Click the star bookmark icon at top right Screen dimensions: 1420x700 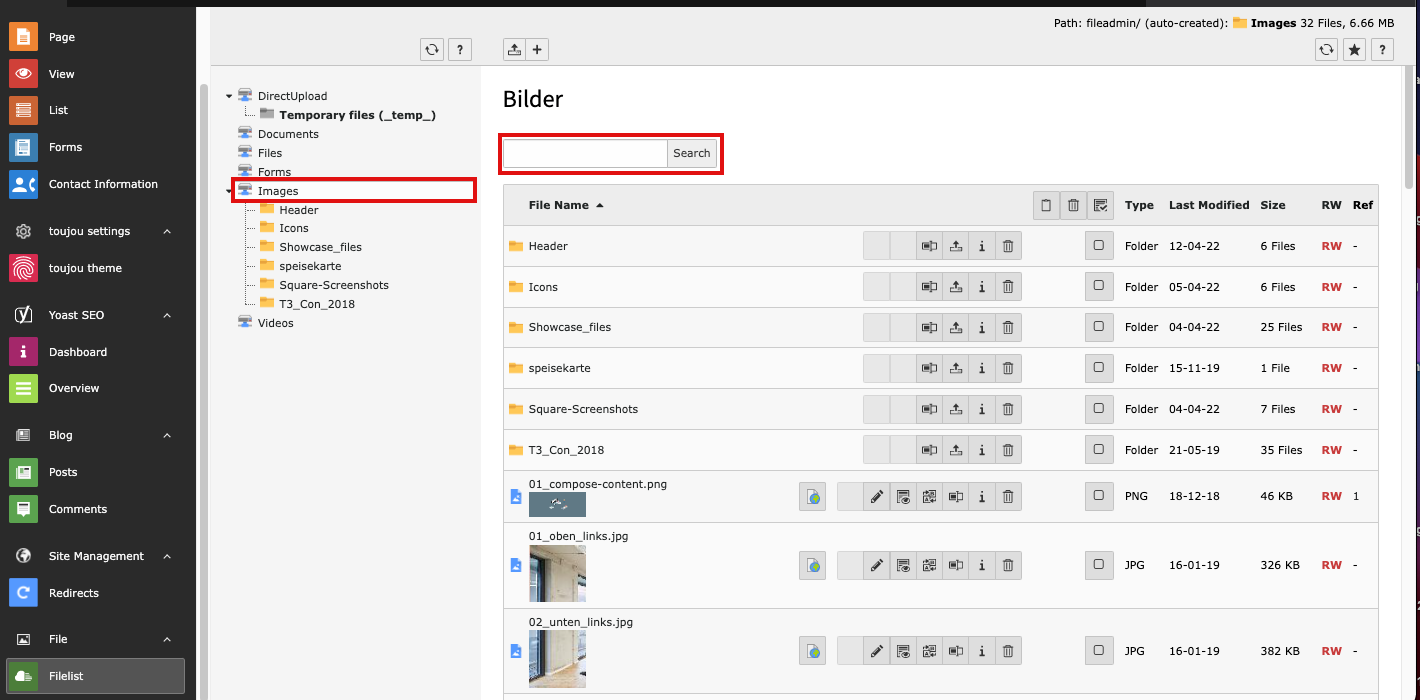pyautogui.click(x=1354, y=49)
